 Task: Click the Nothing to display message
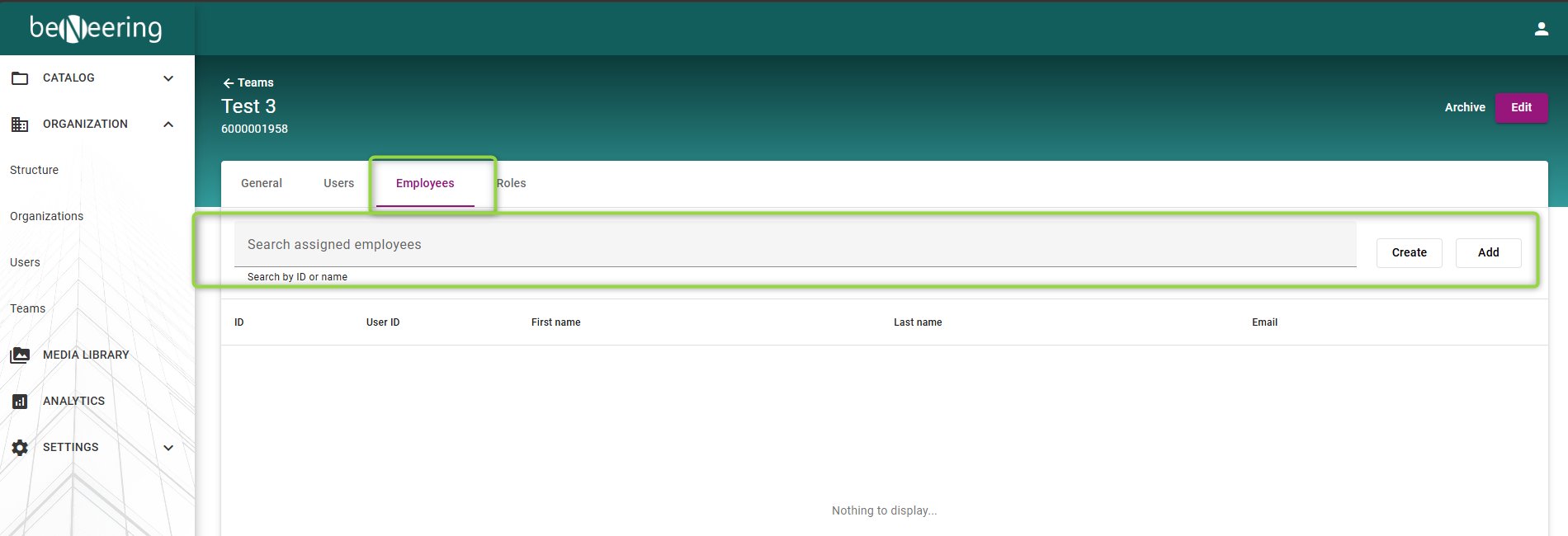tap(884, 510)
